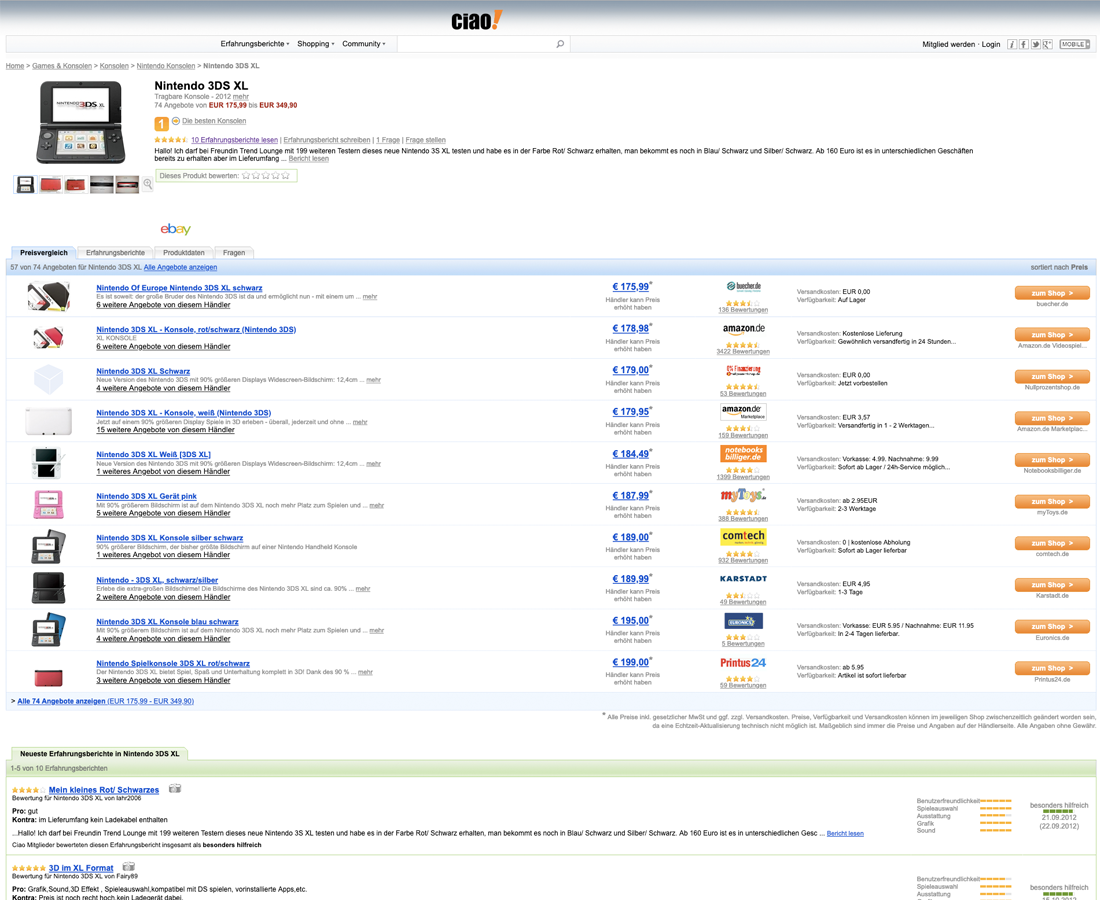This screenshot has width=1100, height=900.
Task: Open the Community dropdown menu
Action: coord(363,44)
